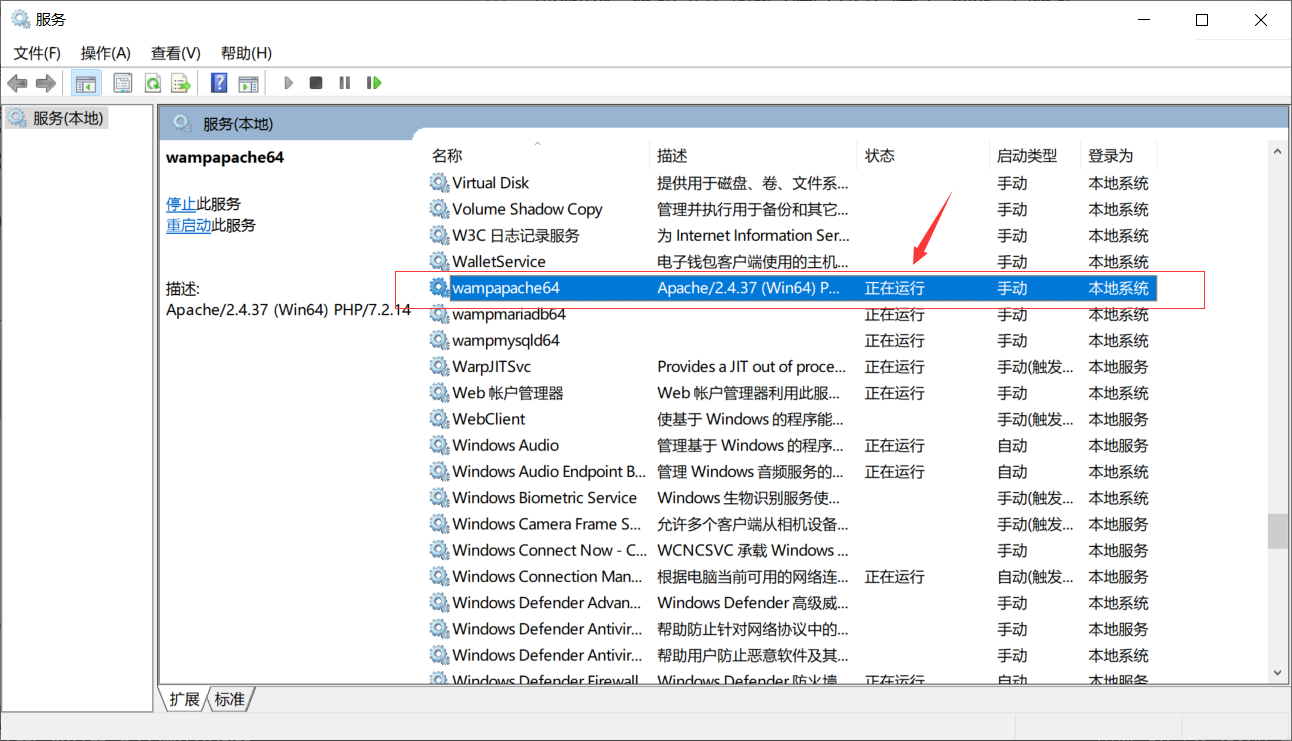1292x741 pixels.
Task: Click the Start Service play icon
Action: click(x=288, y=83)
